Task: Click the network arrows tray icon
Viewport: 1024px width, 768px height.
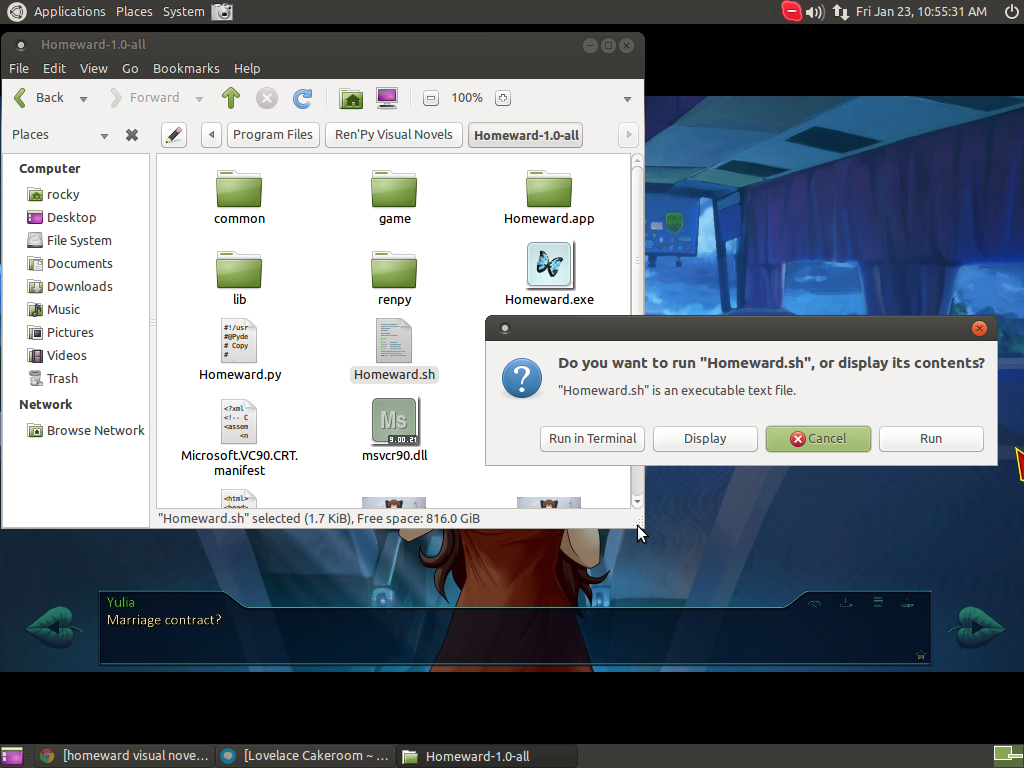Action: coord(841,12)
